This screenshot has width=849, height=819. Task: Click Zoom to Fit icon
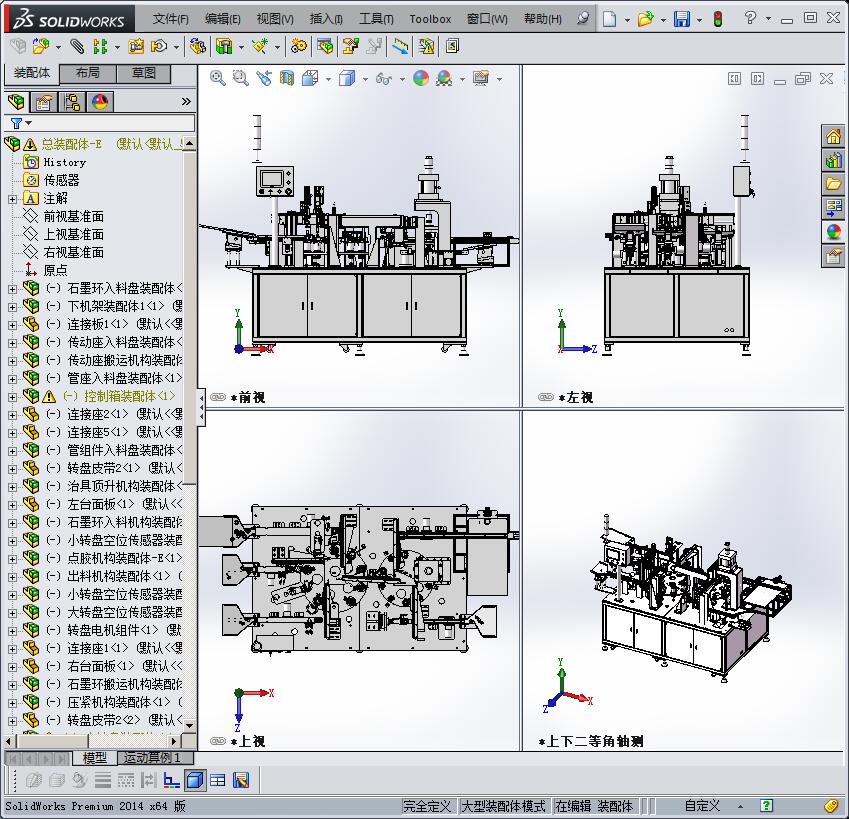pyautogui.click(x=218, y=78)
